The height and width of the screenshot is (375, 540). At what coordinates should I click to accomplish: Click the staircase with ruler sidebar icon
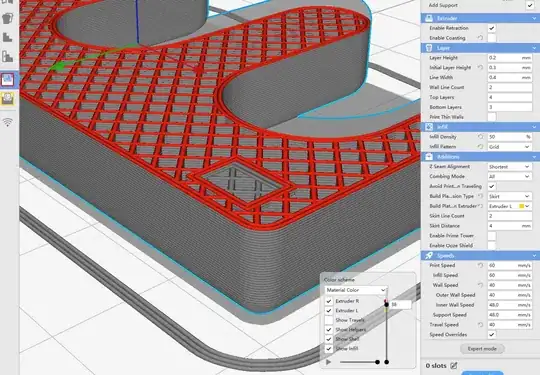pos(7,56)
